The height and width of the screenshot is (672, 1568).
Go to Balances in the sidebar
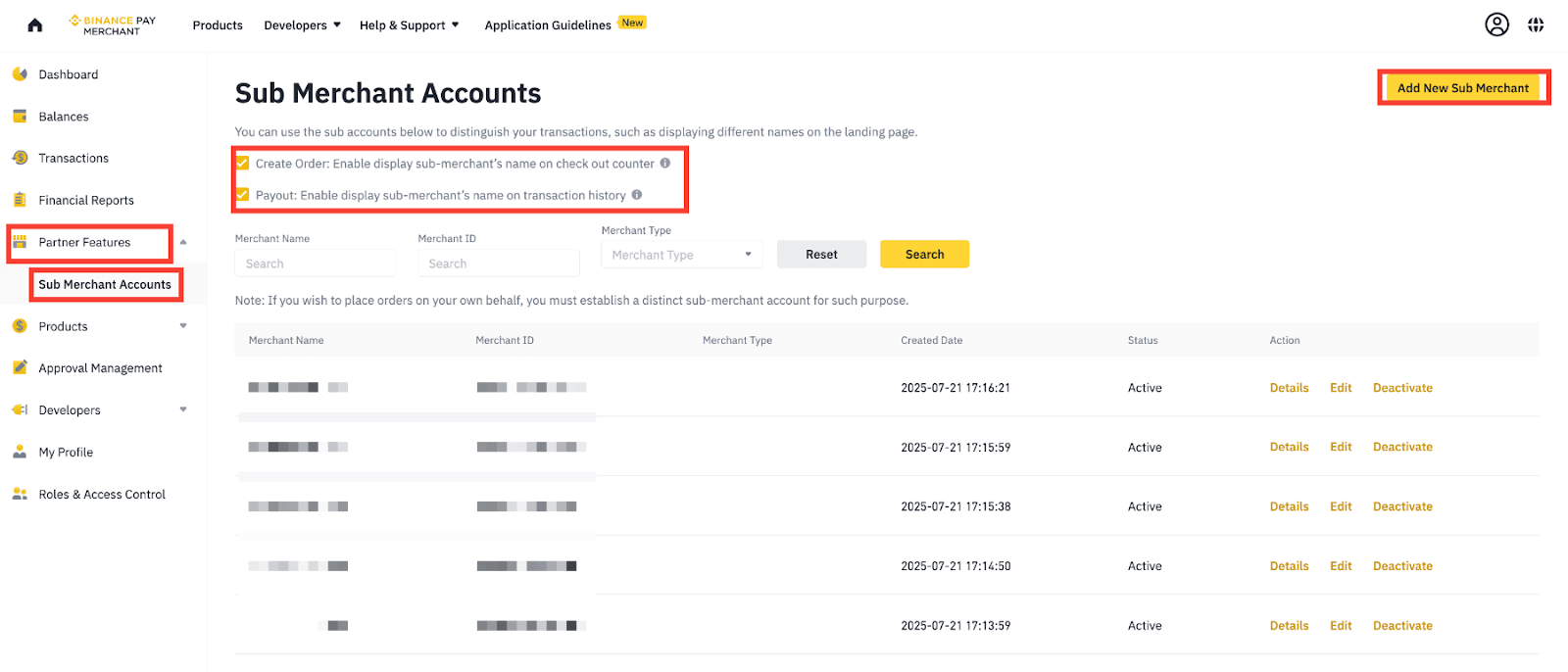pos(64,117)
